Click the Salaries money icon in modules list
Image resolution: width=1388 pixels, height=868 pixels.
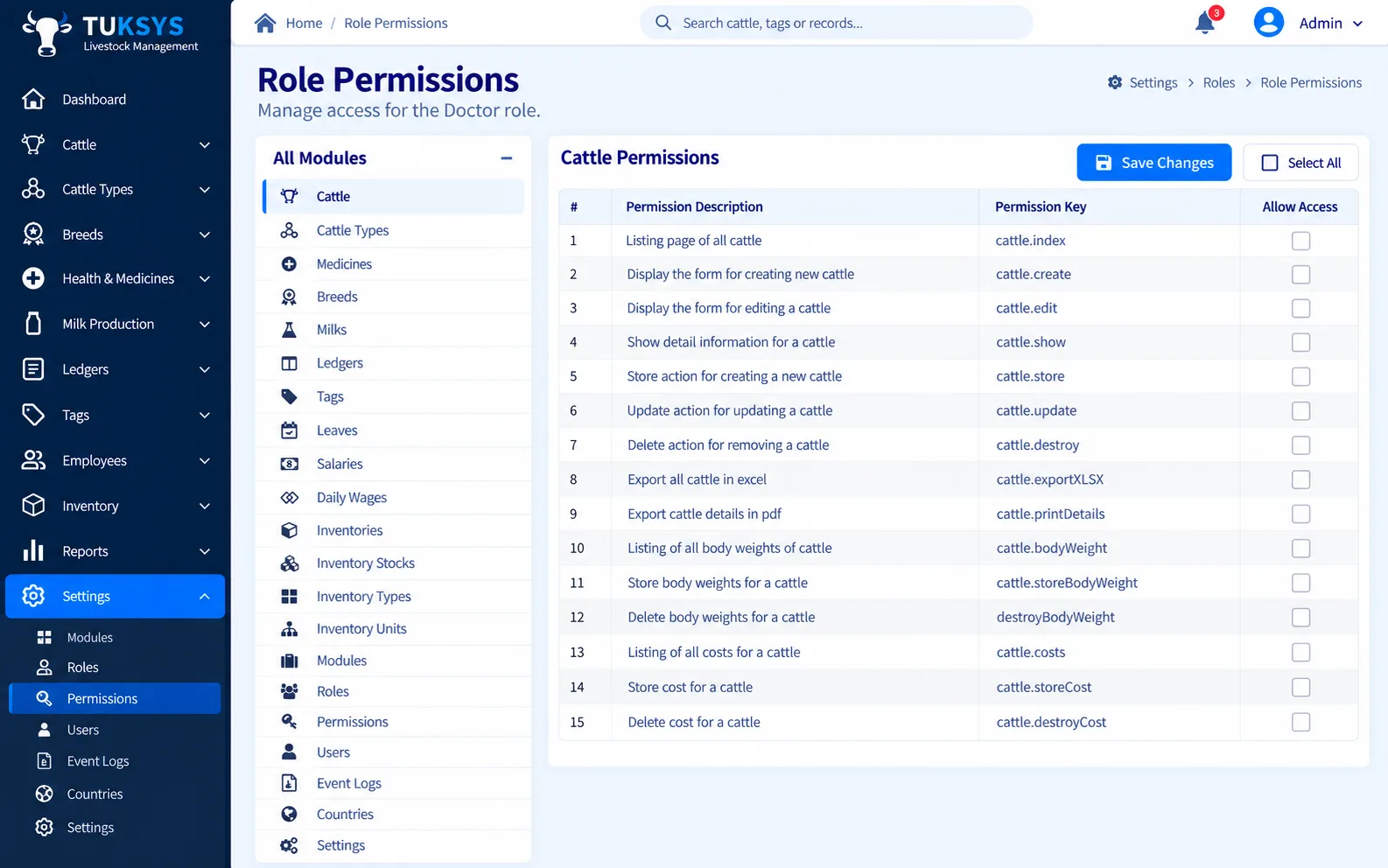tap(289, 464)
